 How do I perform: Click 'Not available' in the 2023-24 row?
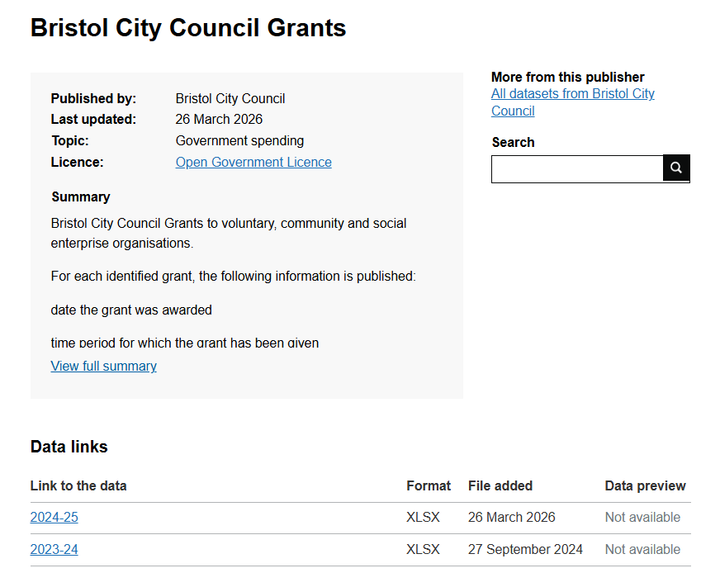(x=642, y=549)
